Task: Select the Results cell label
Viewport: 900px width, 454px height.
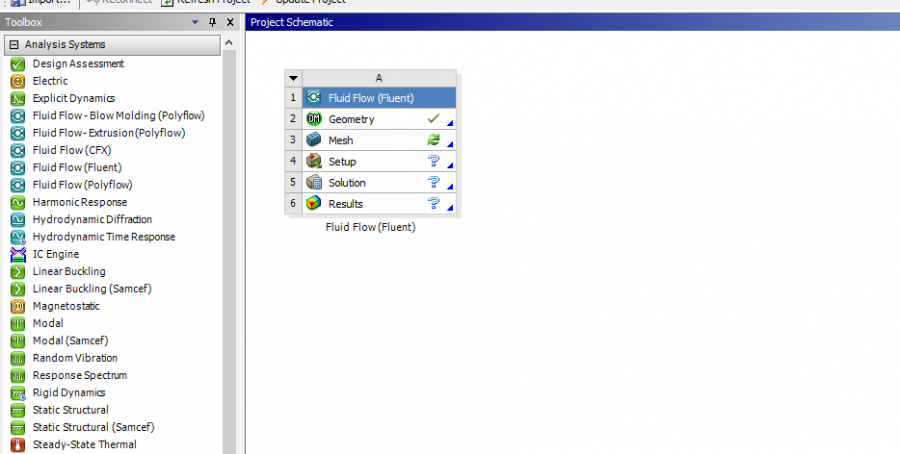Action: coord(346,204)
